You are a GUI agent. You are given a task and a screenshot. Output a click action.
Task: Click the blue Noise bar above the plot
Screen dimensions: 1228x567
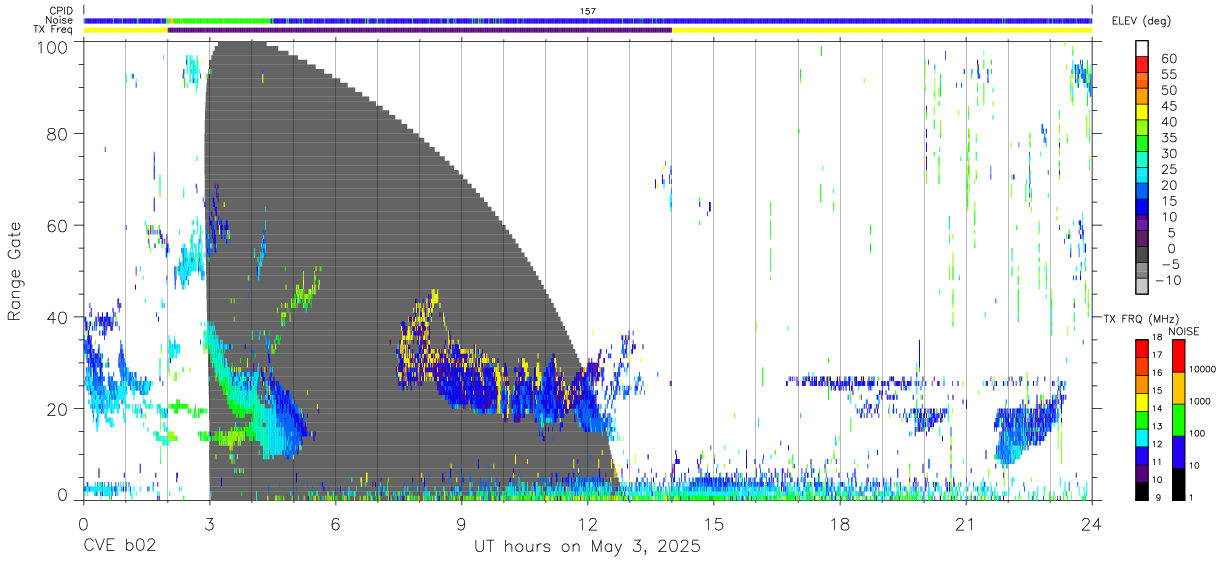tap(588, 20)
